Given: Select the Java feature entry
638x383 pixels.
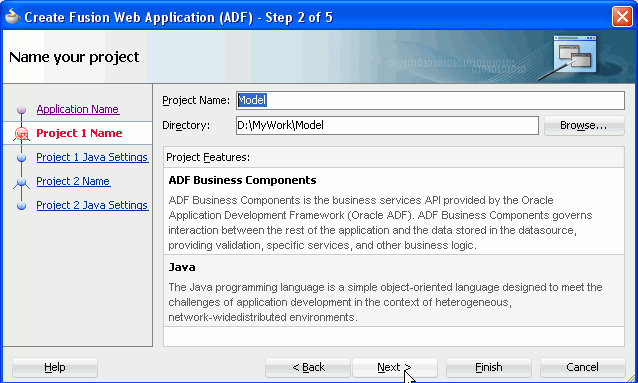Looking at the screenshot, I should click(x=394, y=291).
